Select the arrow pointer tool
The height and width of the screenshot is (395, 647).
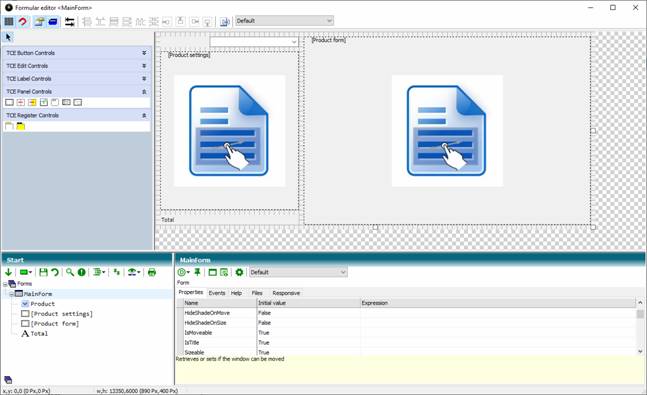click(8, 38)
